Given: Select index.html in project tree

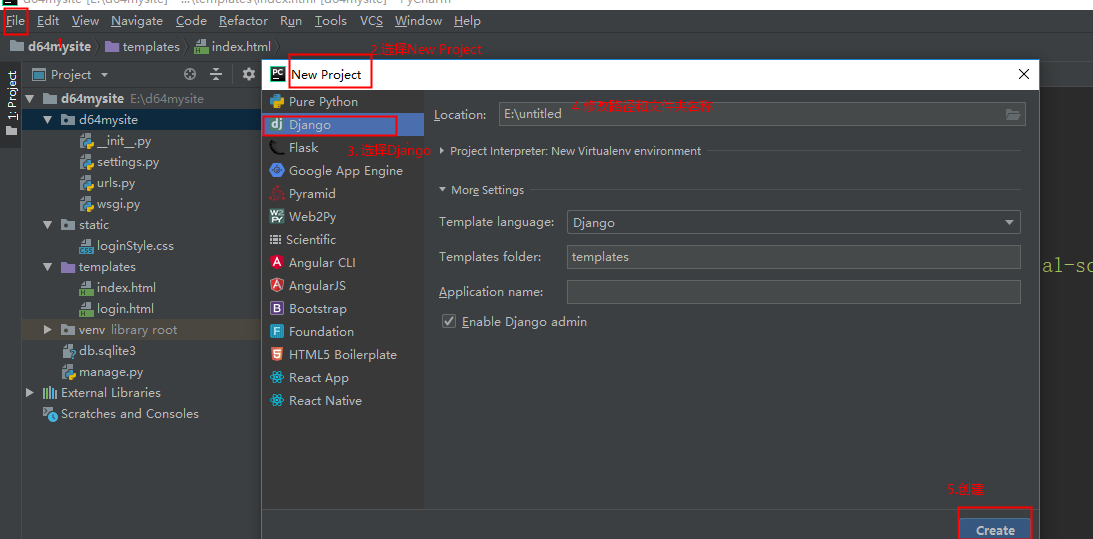Looking at the screenshot, I should 118,288.
